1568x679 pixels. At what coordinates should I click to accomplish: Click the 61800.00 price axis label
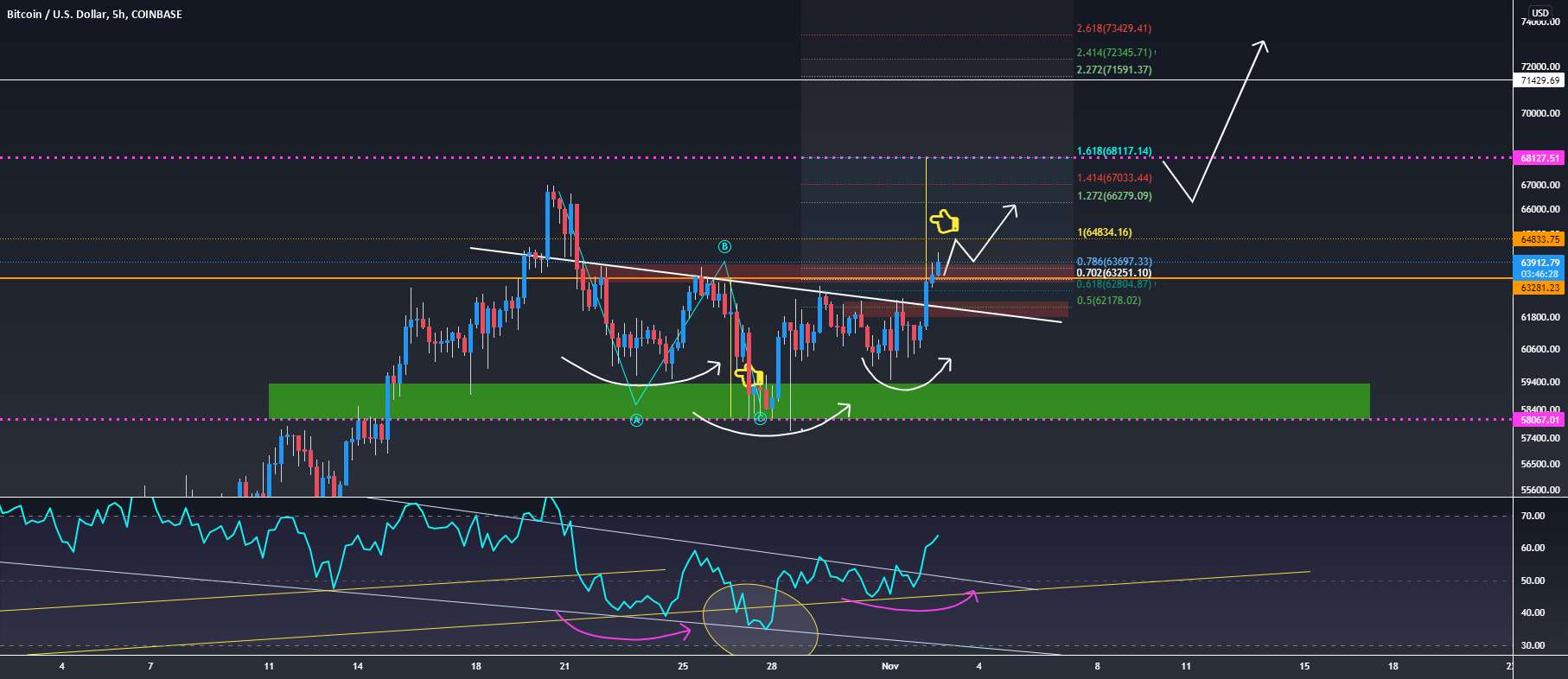tap(1540, 318)
